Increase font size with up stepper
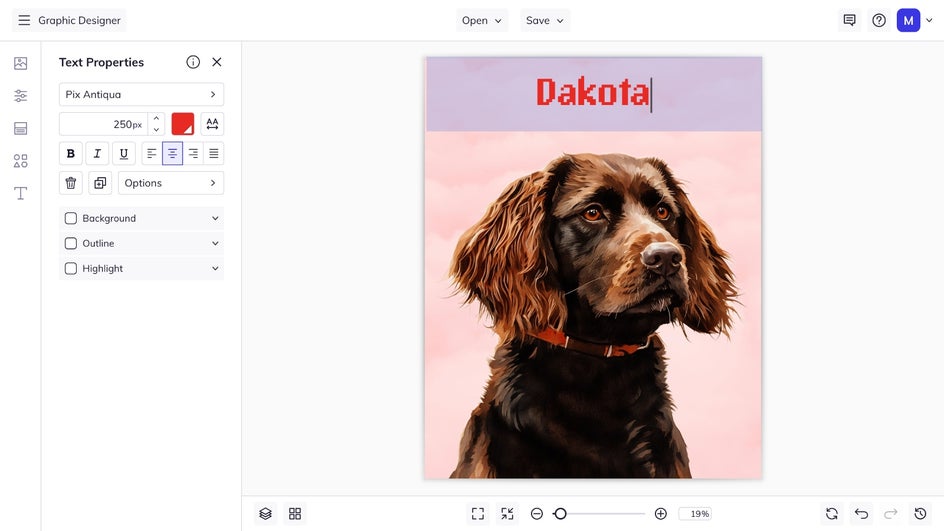Screen dimensions: 944x531 tap(156, 119)
